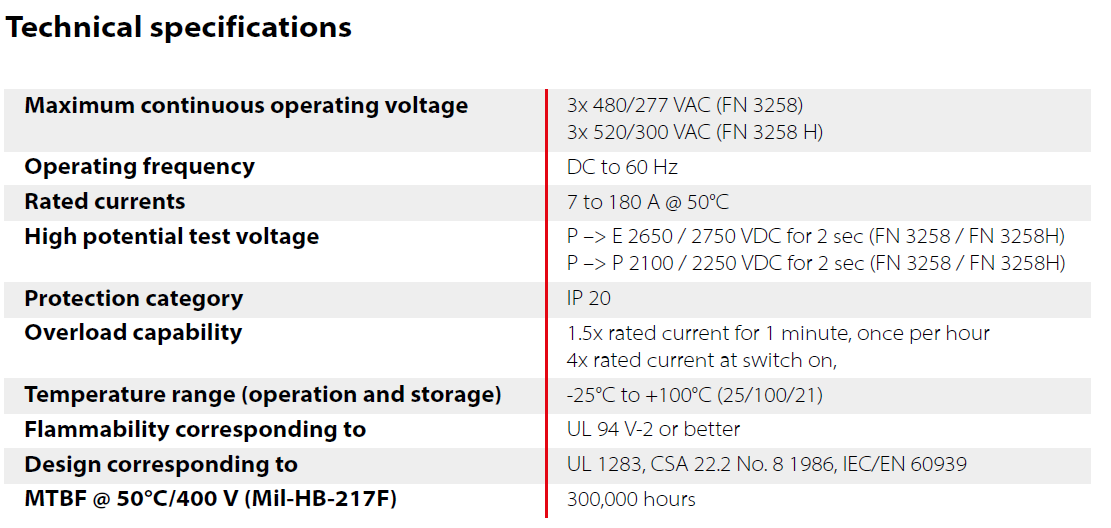The width and height of the screenshot is (1111, 528).
Task: Click the IP 20 value
Action: coord(588,298)
